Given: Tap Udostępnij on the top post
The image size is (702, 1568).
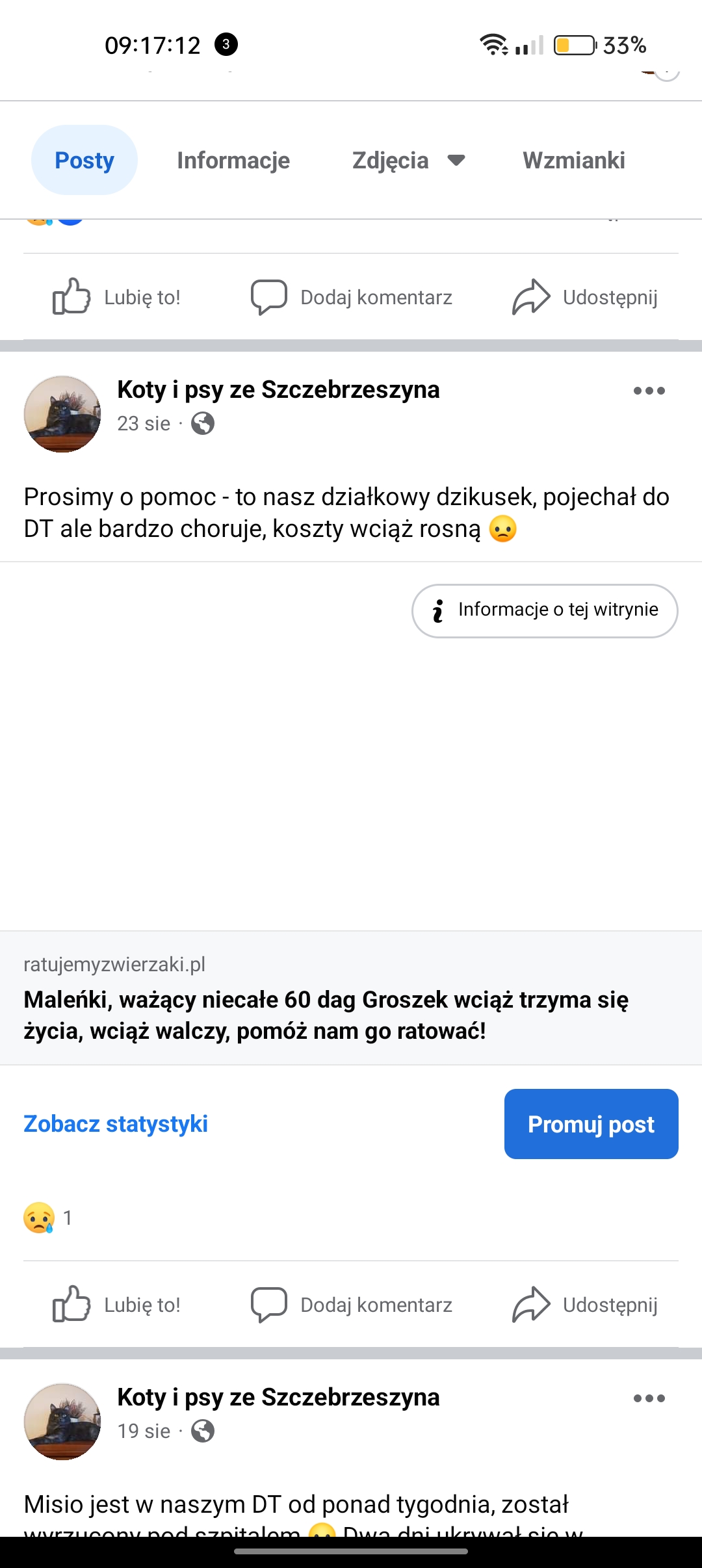Looking at the screenshot, I should 585,297.
